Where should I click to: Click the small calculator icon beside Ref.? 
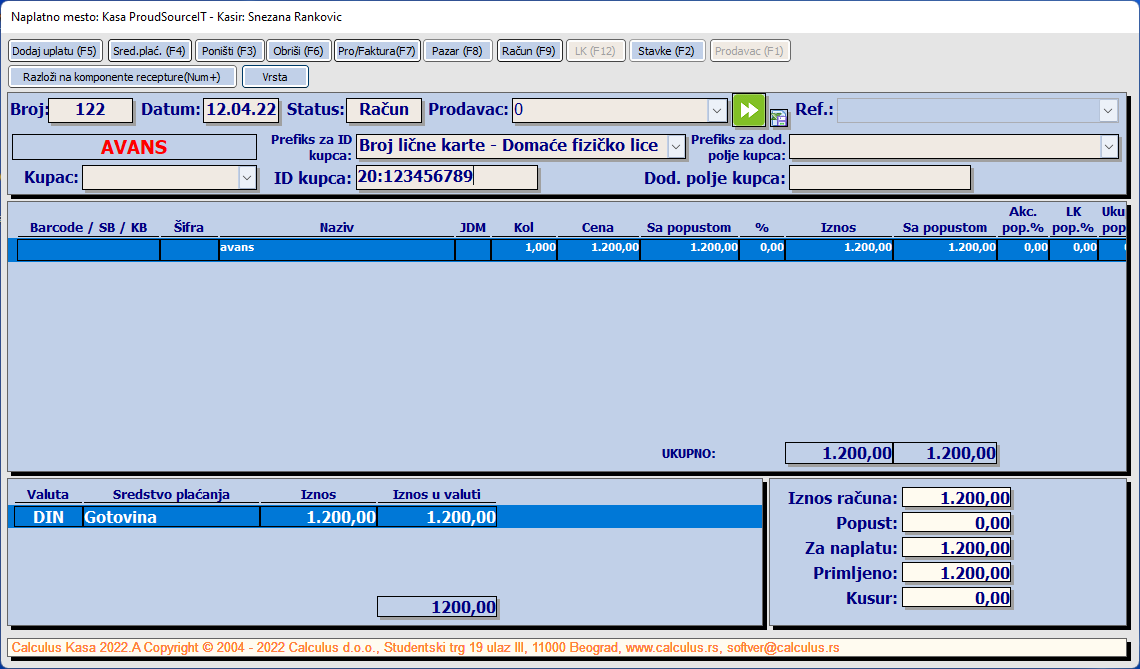tap(779, 117)
